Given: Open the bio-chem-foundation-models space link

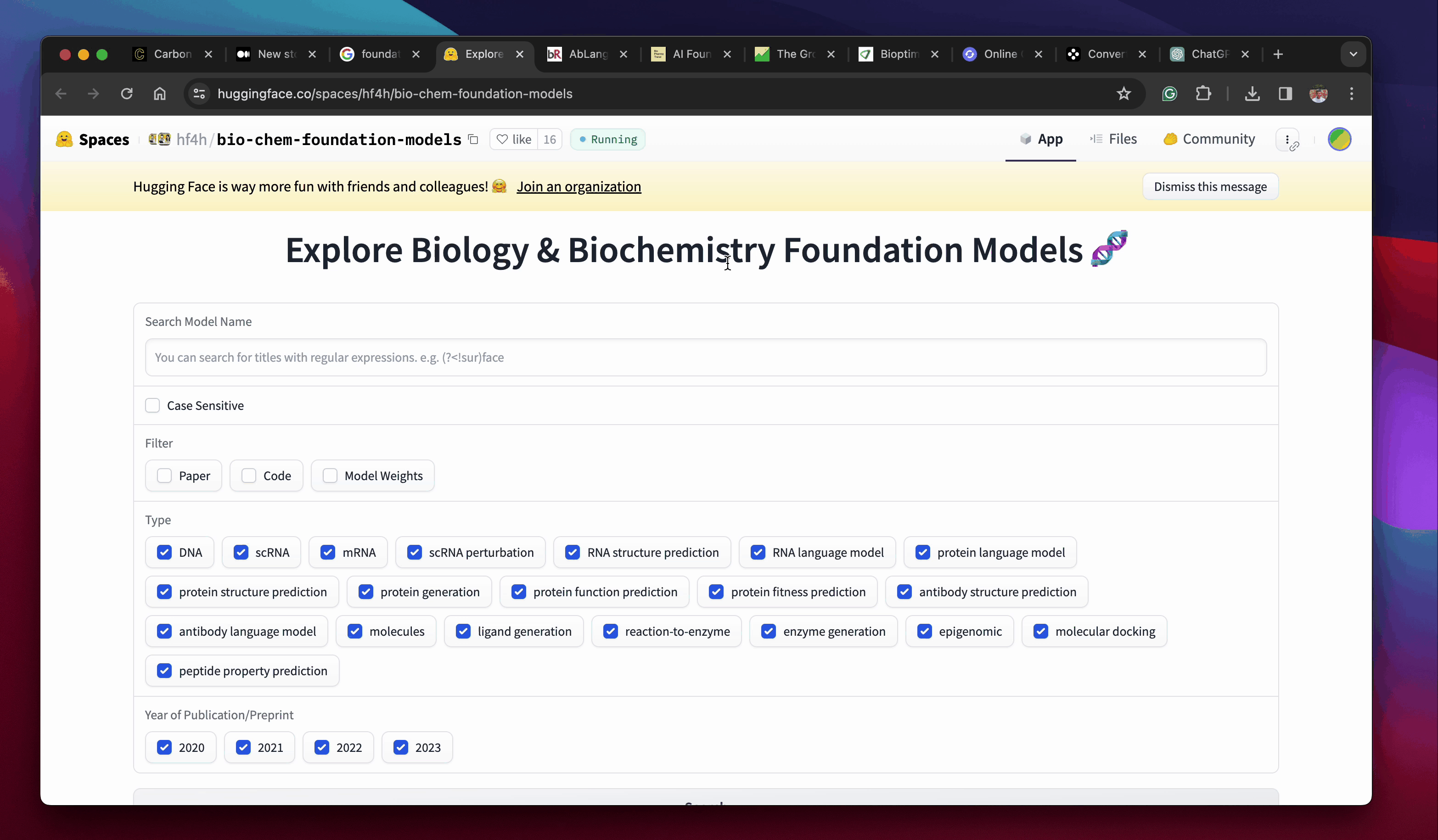Looking at the screenshot, I should (x=339, y=139).
